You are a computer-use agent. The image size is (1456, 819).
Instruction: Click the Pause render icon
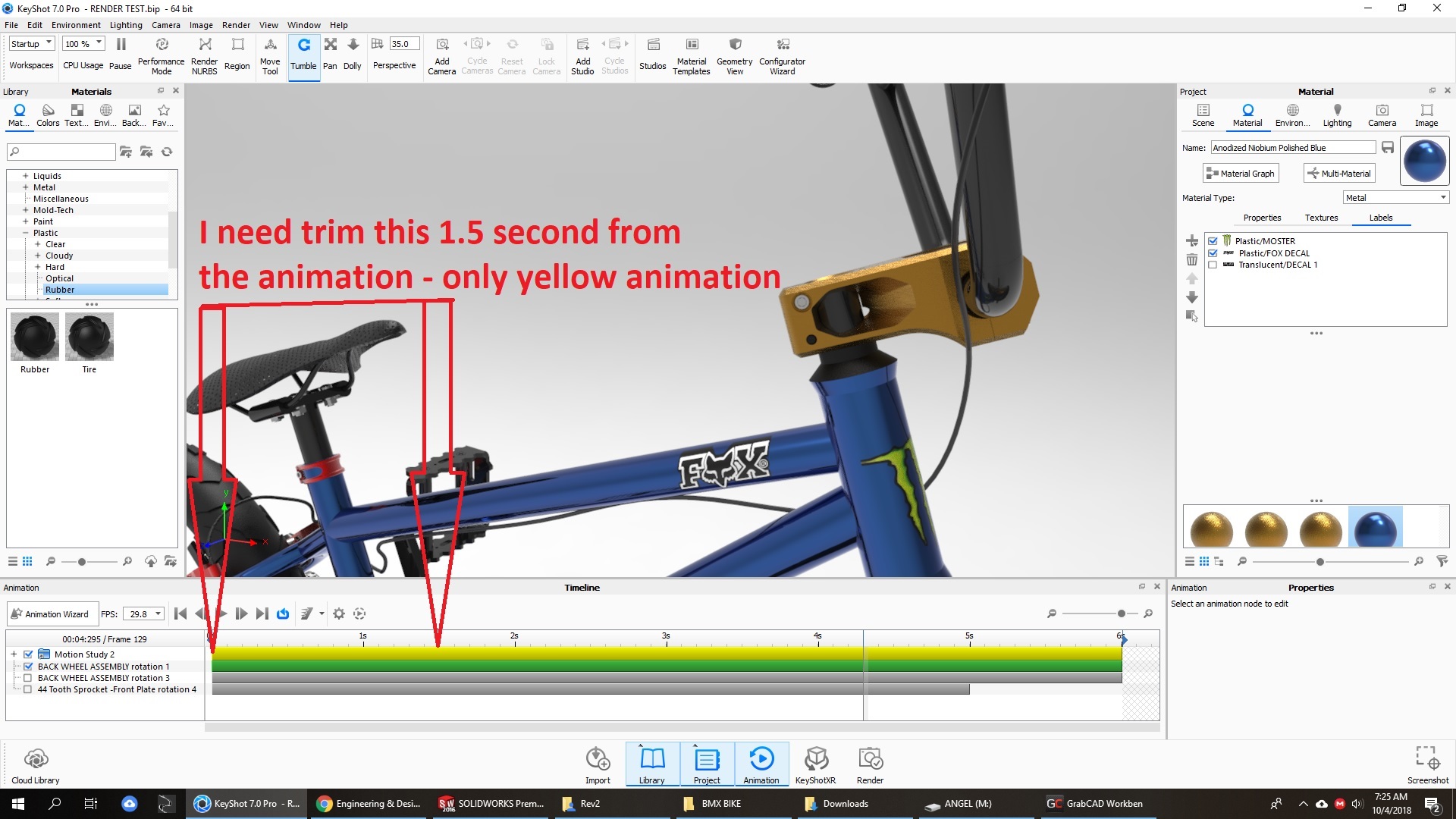(x=121, y=45)
